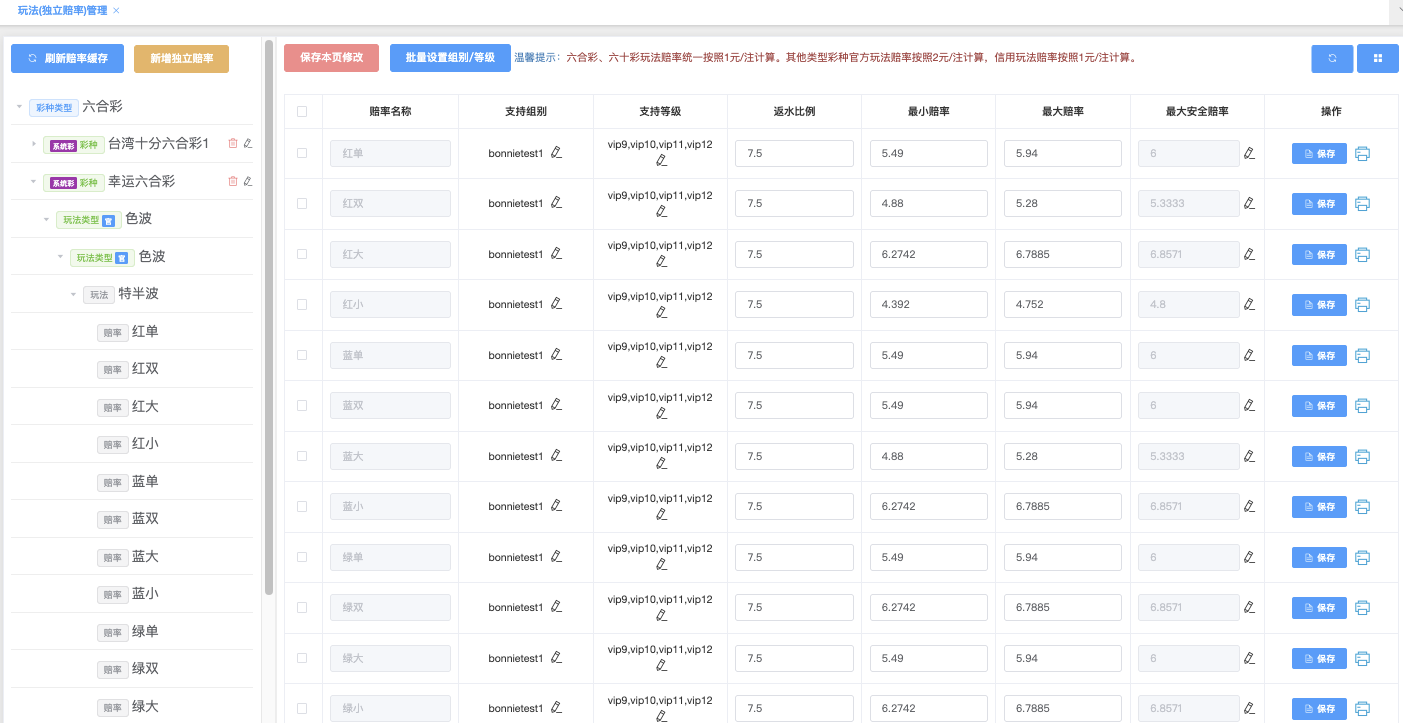Select 蓝双 odds item in the tree
Image resolution: width=1403 pixels, height=723 pixels.
tap(145, 519)
